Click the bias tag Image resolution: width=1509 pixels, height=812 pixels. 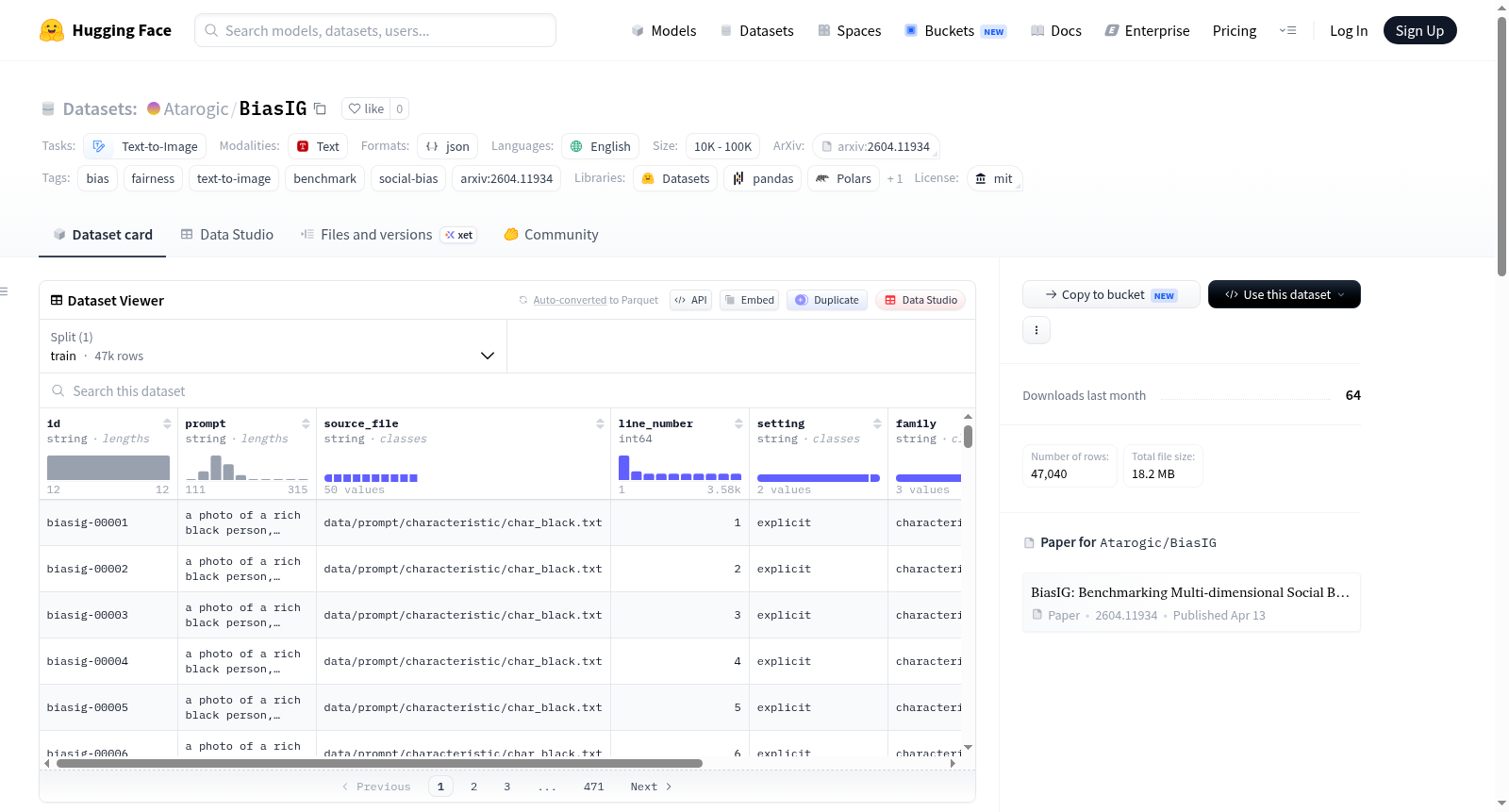click(x=98, y=178)
